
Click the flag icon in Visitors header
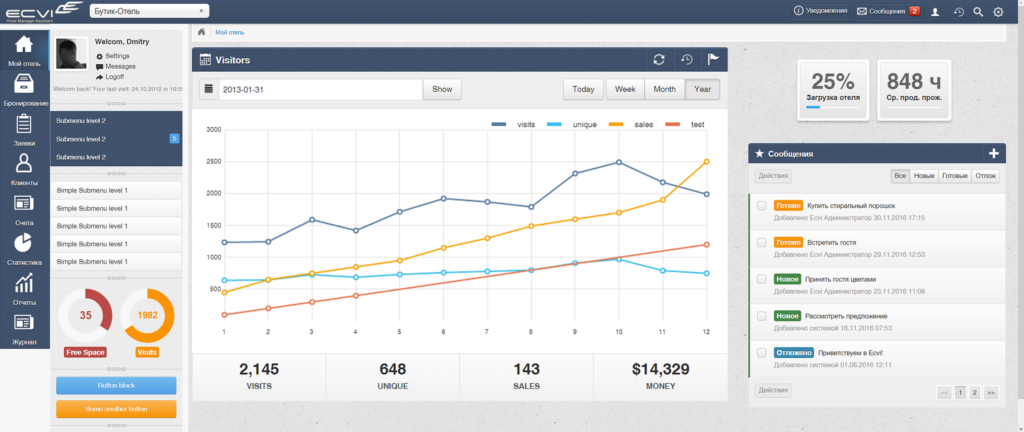(x=713, y=60)
